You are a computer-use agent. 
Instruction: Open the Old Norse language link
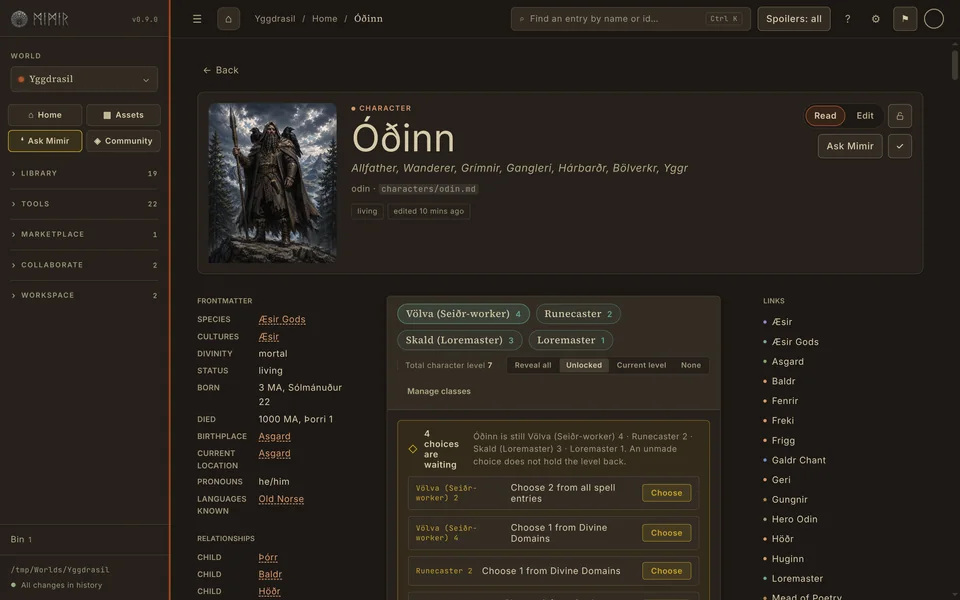281,499
